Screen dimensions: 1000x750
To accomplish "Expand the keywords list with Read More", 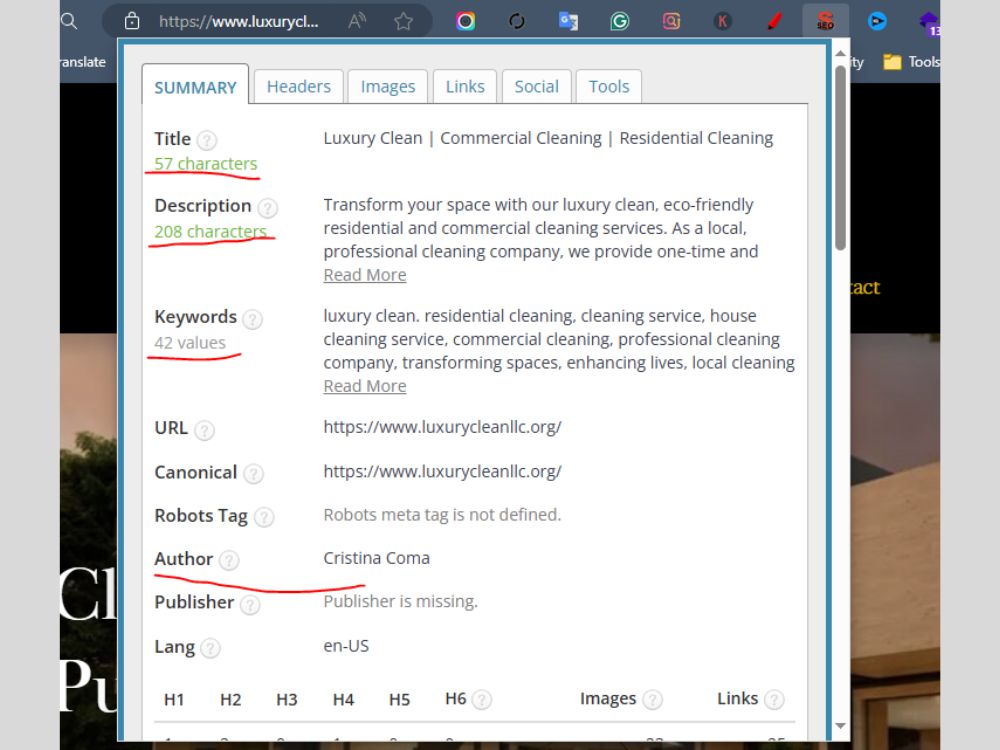I will point(365,386).
